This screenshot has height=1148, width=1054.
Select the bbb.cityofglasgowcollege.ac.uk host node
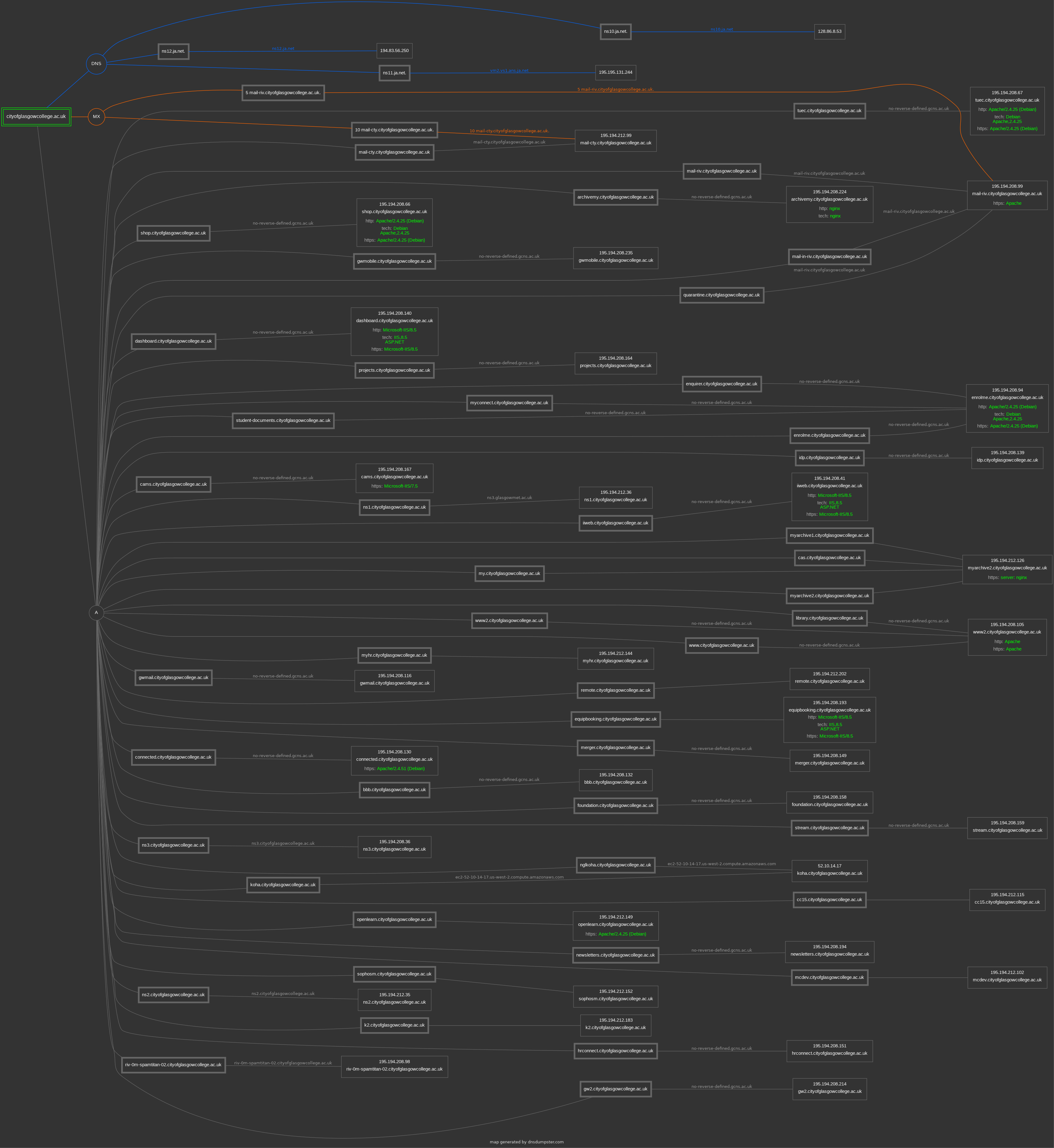click(x=395, y=790)
